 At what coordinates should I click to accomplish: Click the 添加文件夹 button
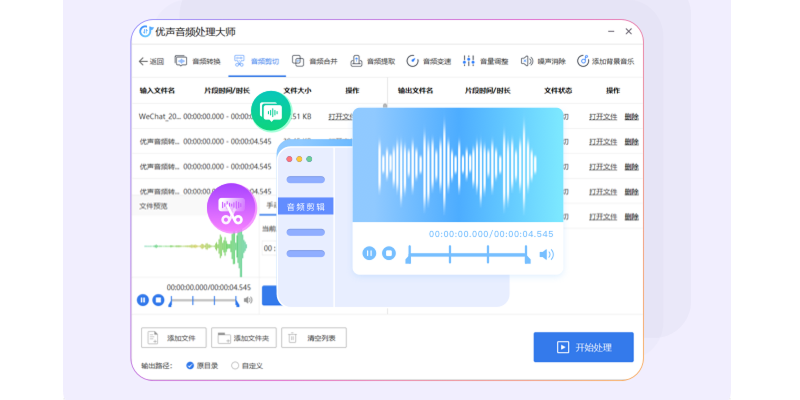click(244, 338)
